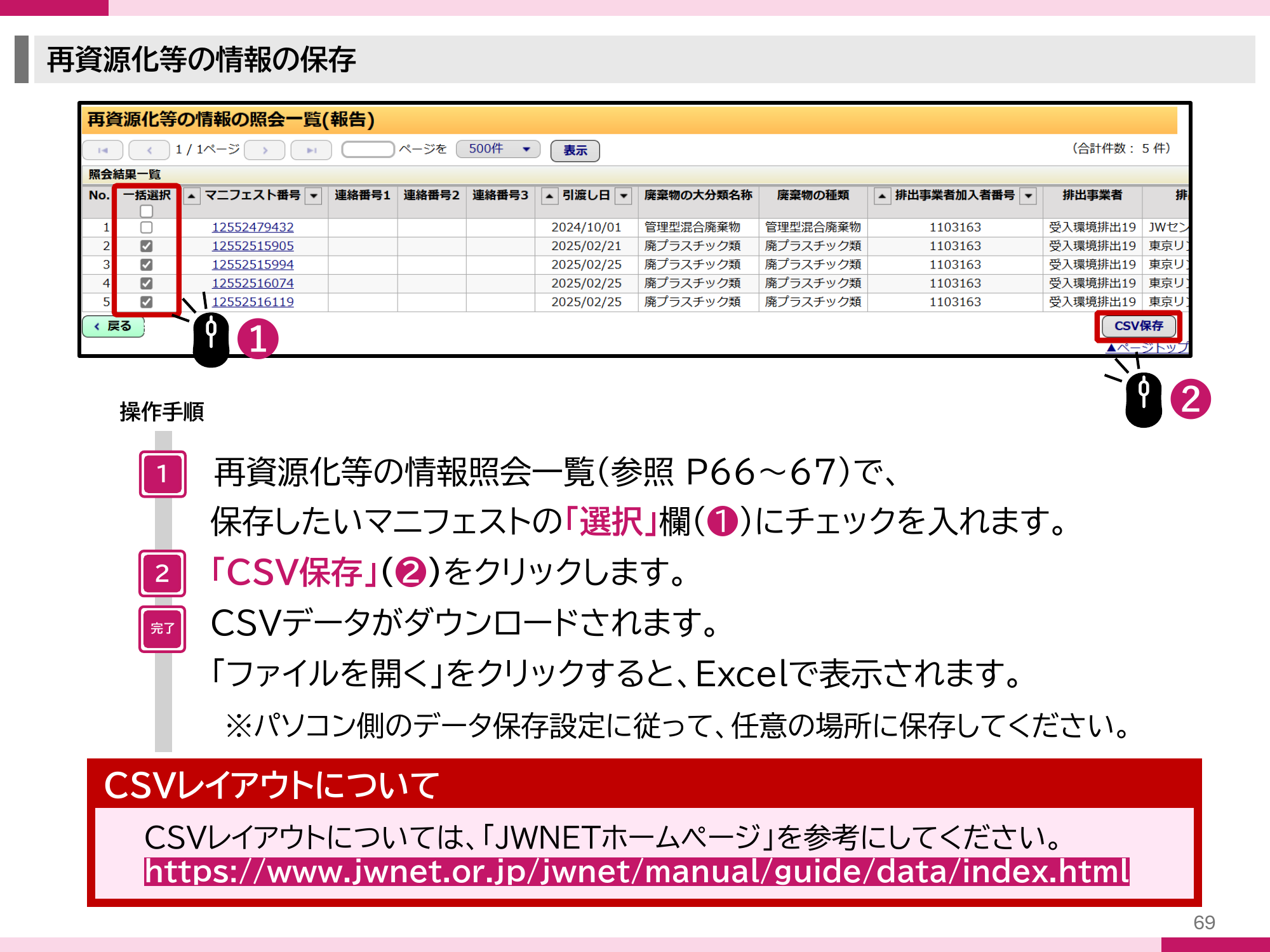
Task: Click the ページトップ link
Action: point(1147,348)
